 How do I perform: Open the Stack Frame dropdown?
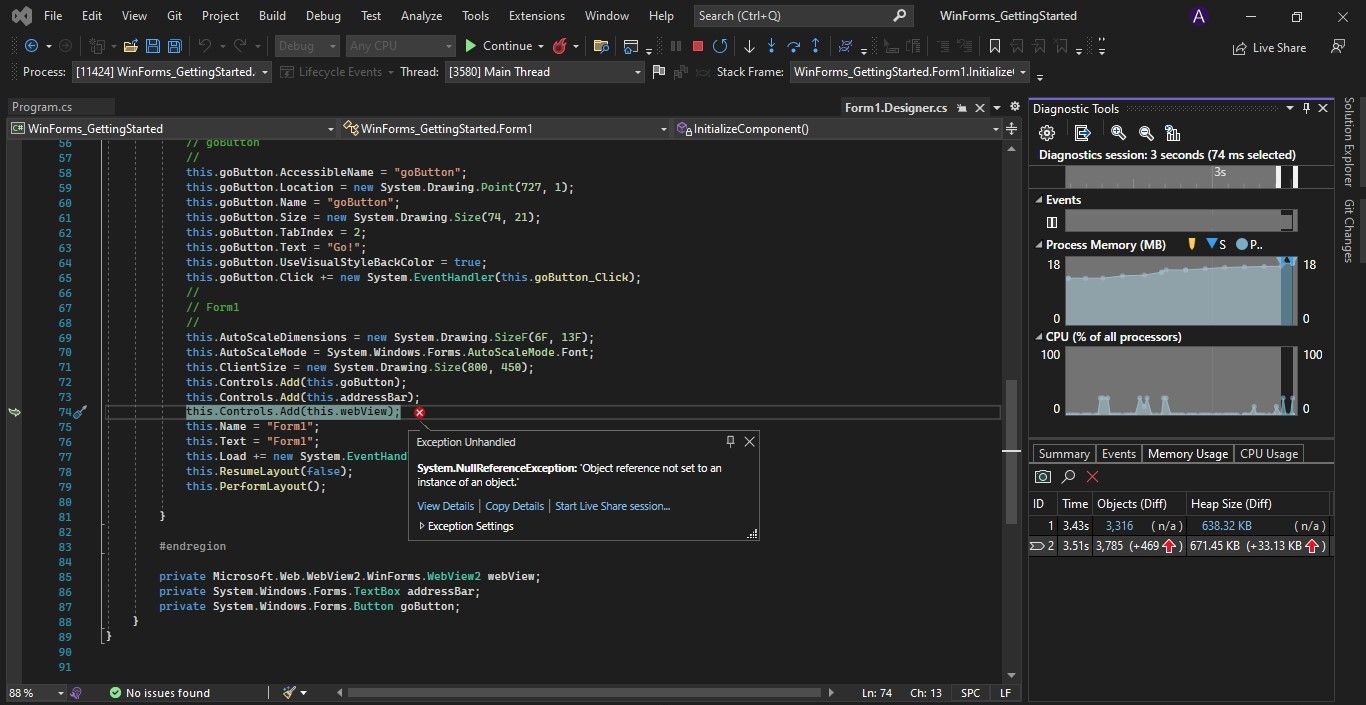[909, 72]
